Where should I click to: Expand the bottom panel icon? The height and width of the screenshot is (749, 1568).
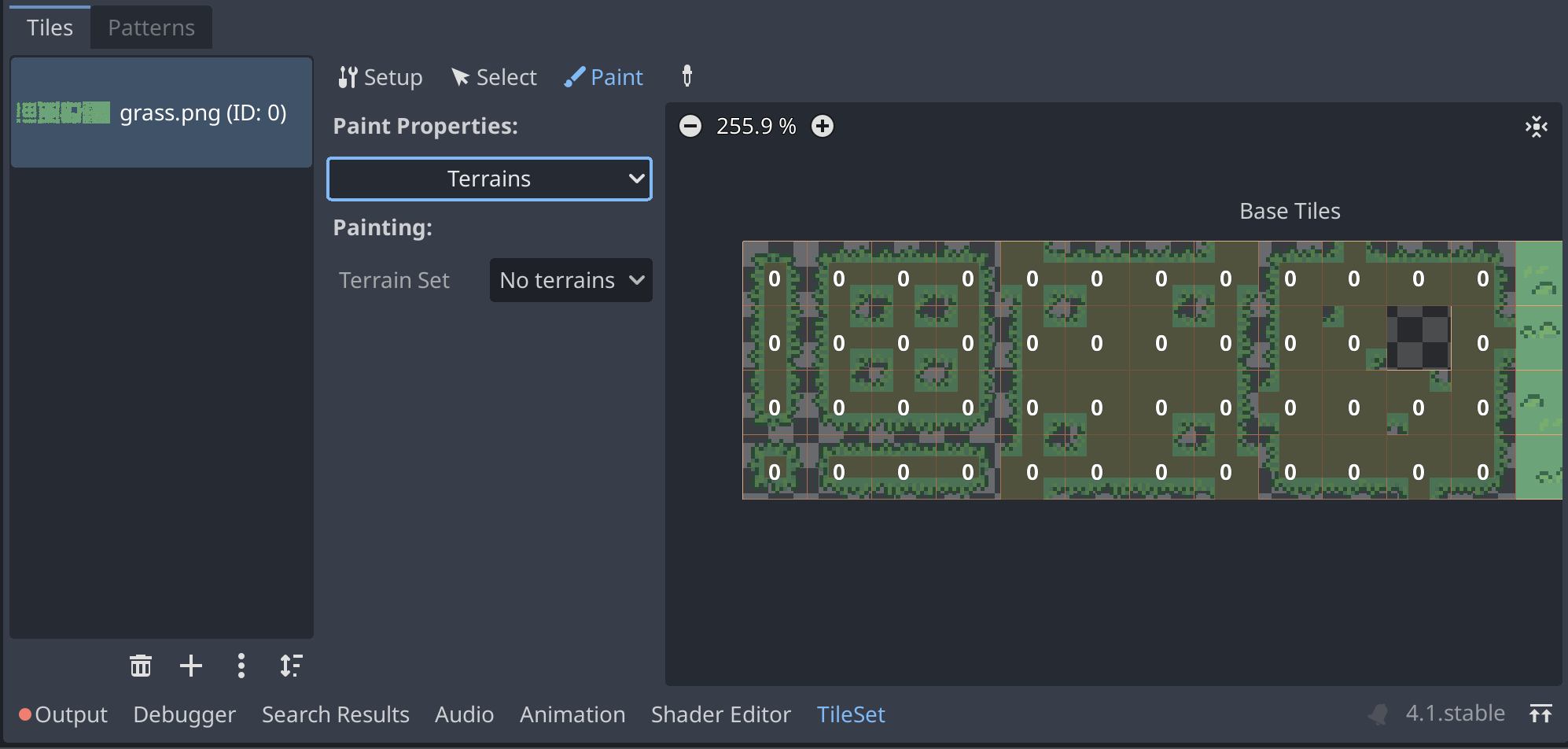click(1540, 714)
